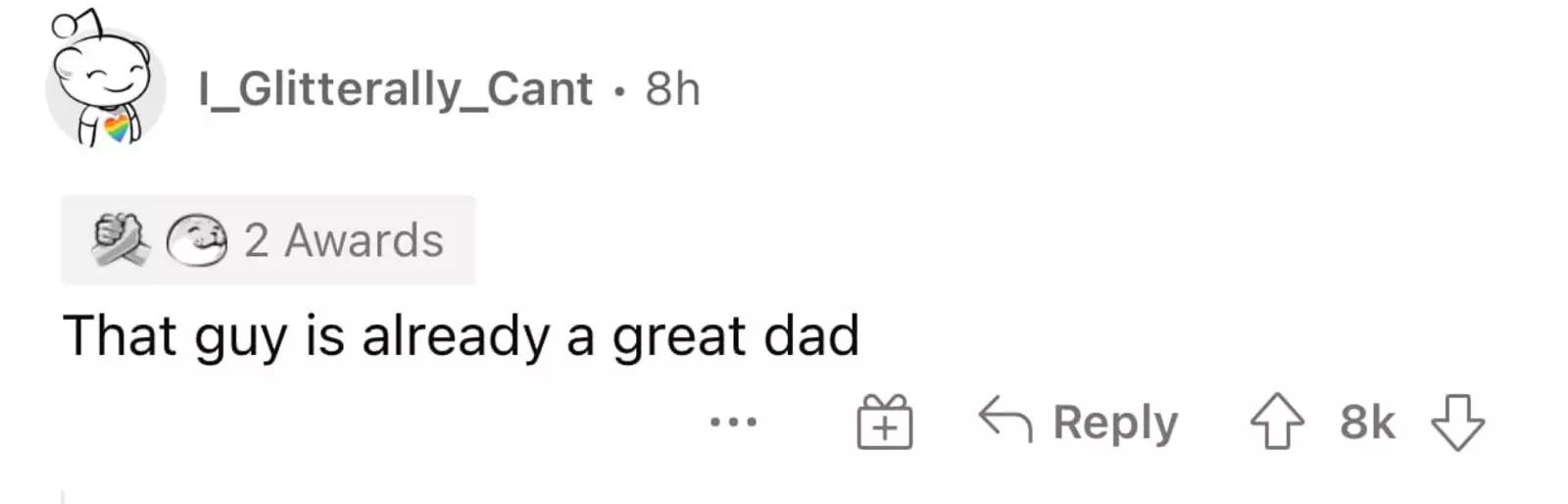Click the smiling seal award icon
This screenshot has height=504, width=1568.
tap(196, 241)
